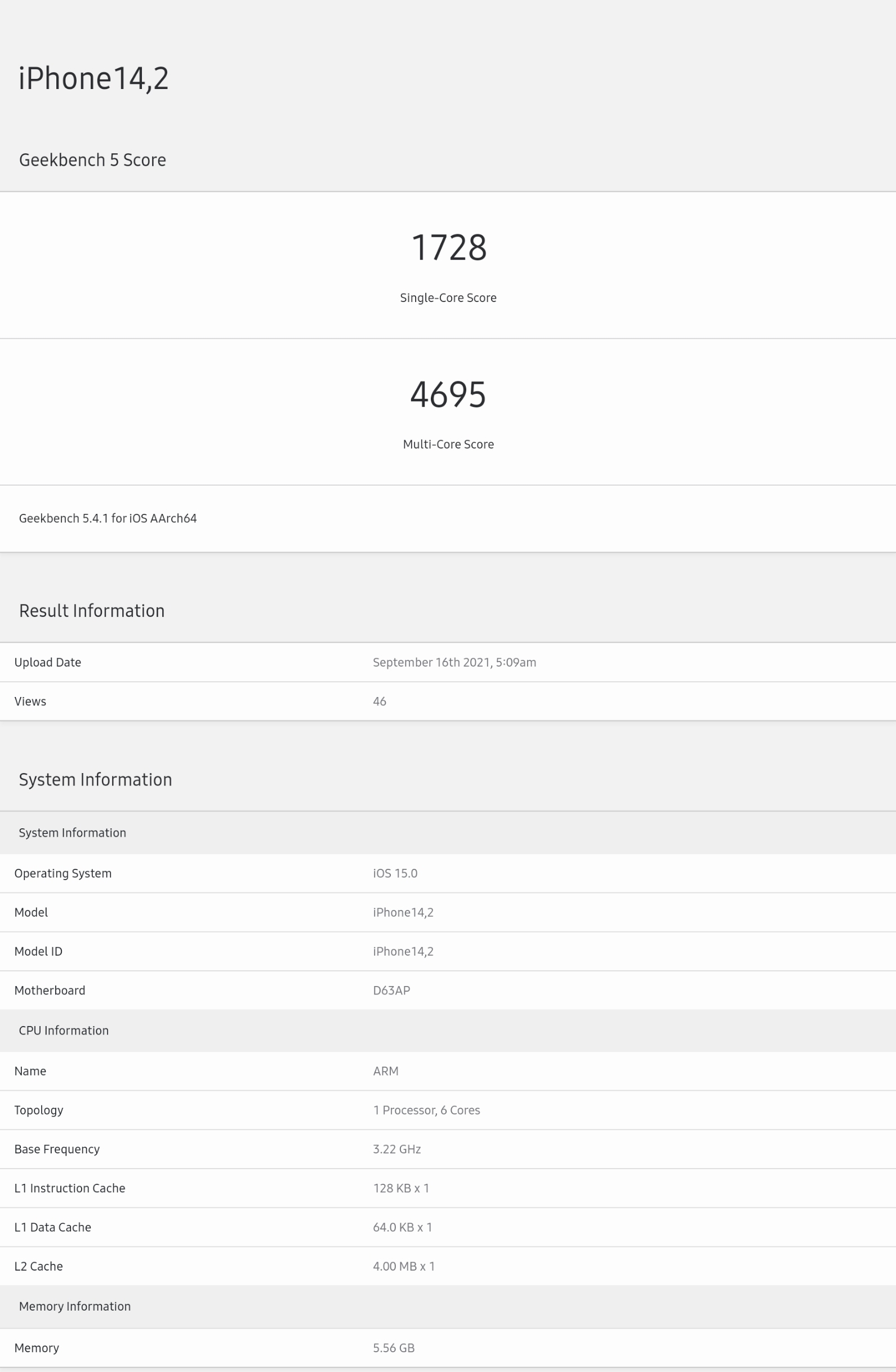Select the multi-core score number 4695
This screenshot has height=1372, width=896.
pos(448,395)
